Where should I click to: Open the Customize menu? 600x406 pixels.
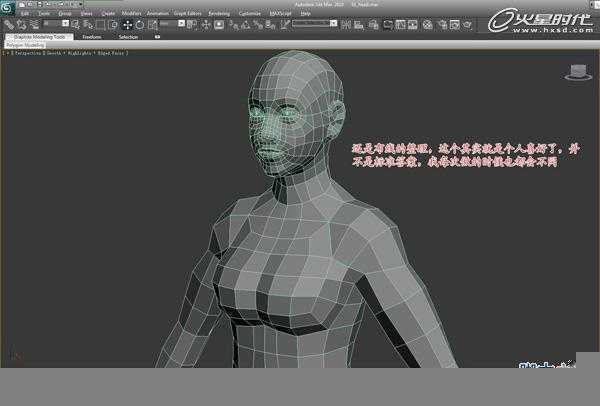coord(249,13)
